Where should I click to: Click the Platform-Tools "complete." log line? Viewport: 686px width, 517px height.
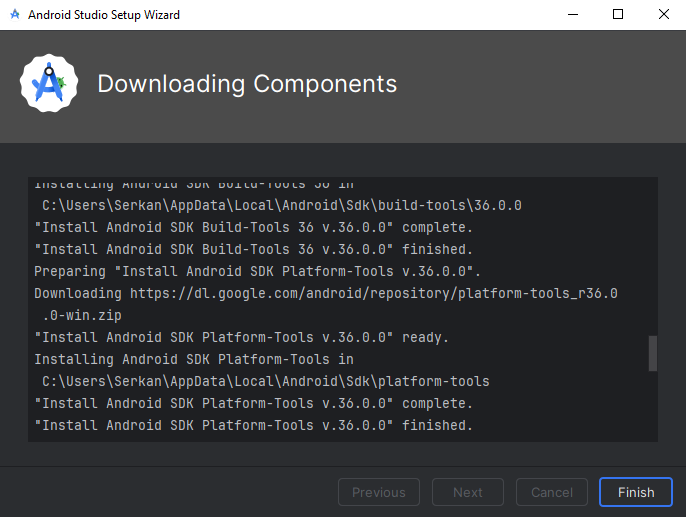pyautogui.click(x=253, y=403)
